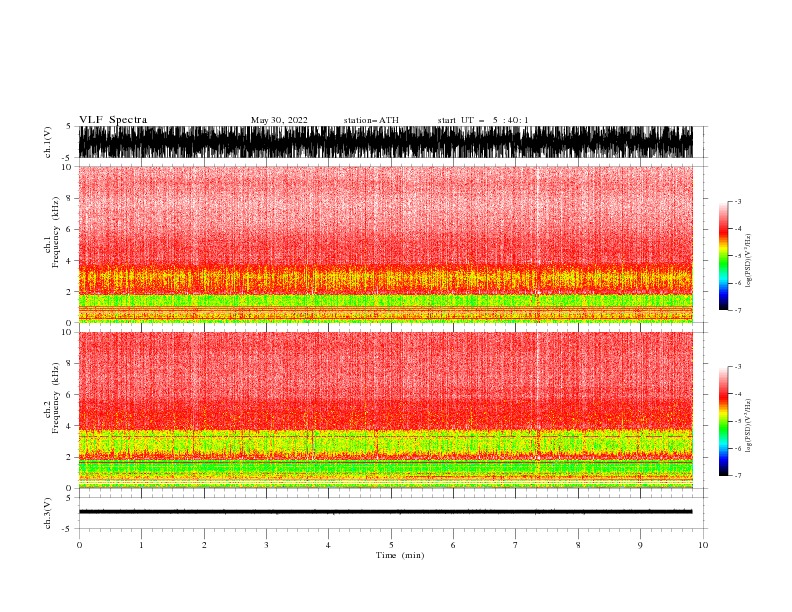Click time axis tick label "7"
The image size is (792, 612).
516,545
